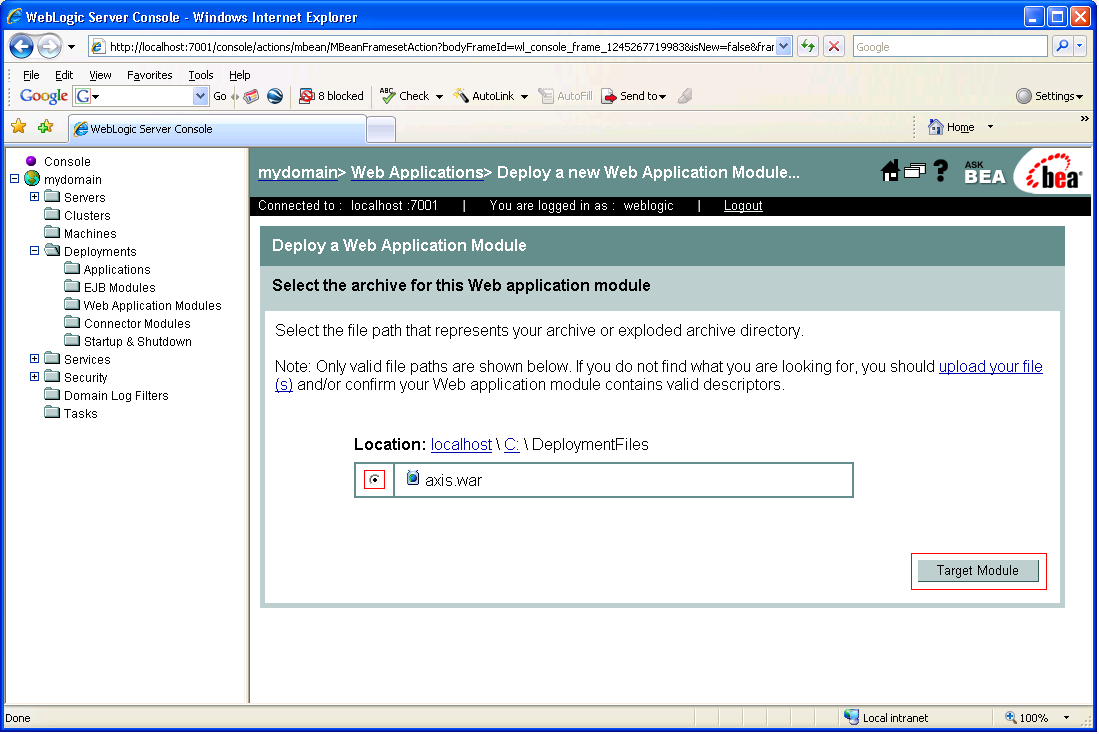This screenshot has height=734, width=1099.
Task: Expand the Servers tree node
Action: click(x=34, y=197)
